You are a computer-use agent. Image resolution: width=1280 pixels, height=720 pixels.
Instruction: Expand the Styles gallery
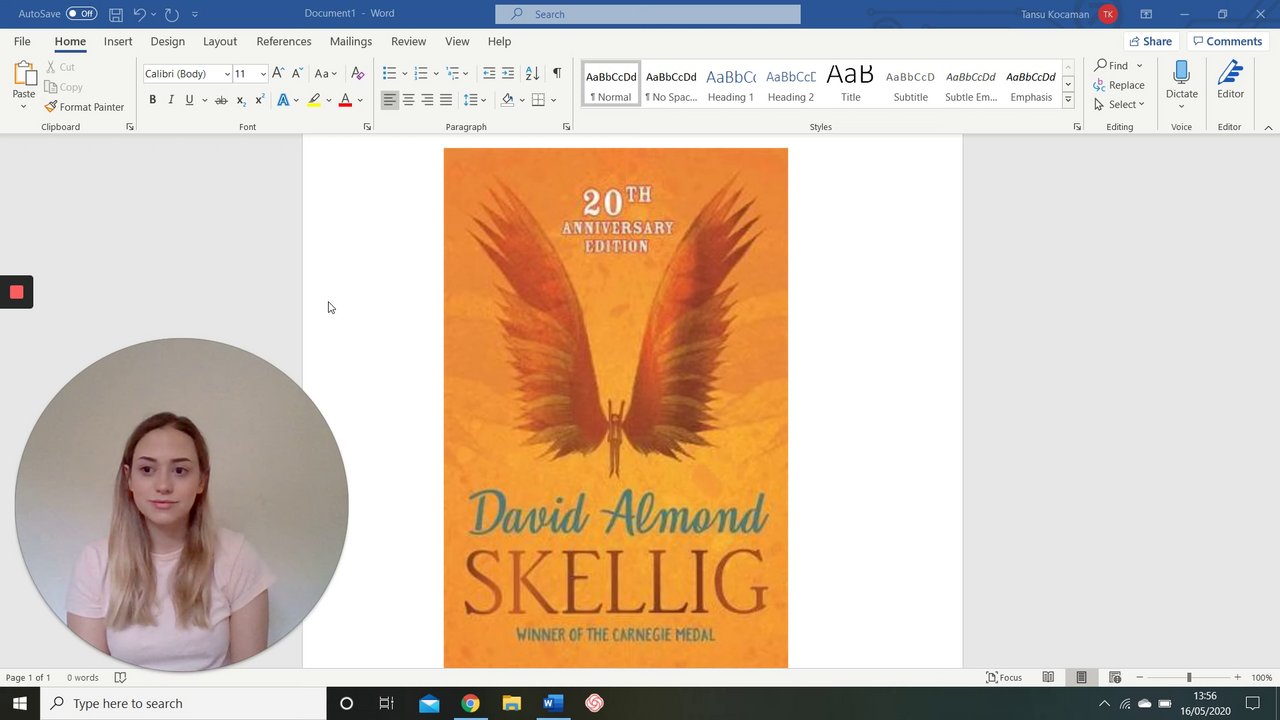coord(1068,100)
